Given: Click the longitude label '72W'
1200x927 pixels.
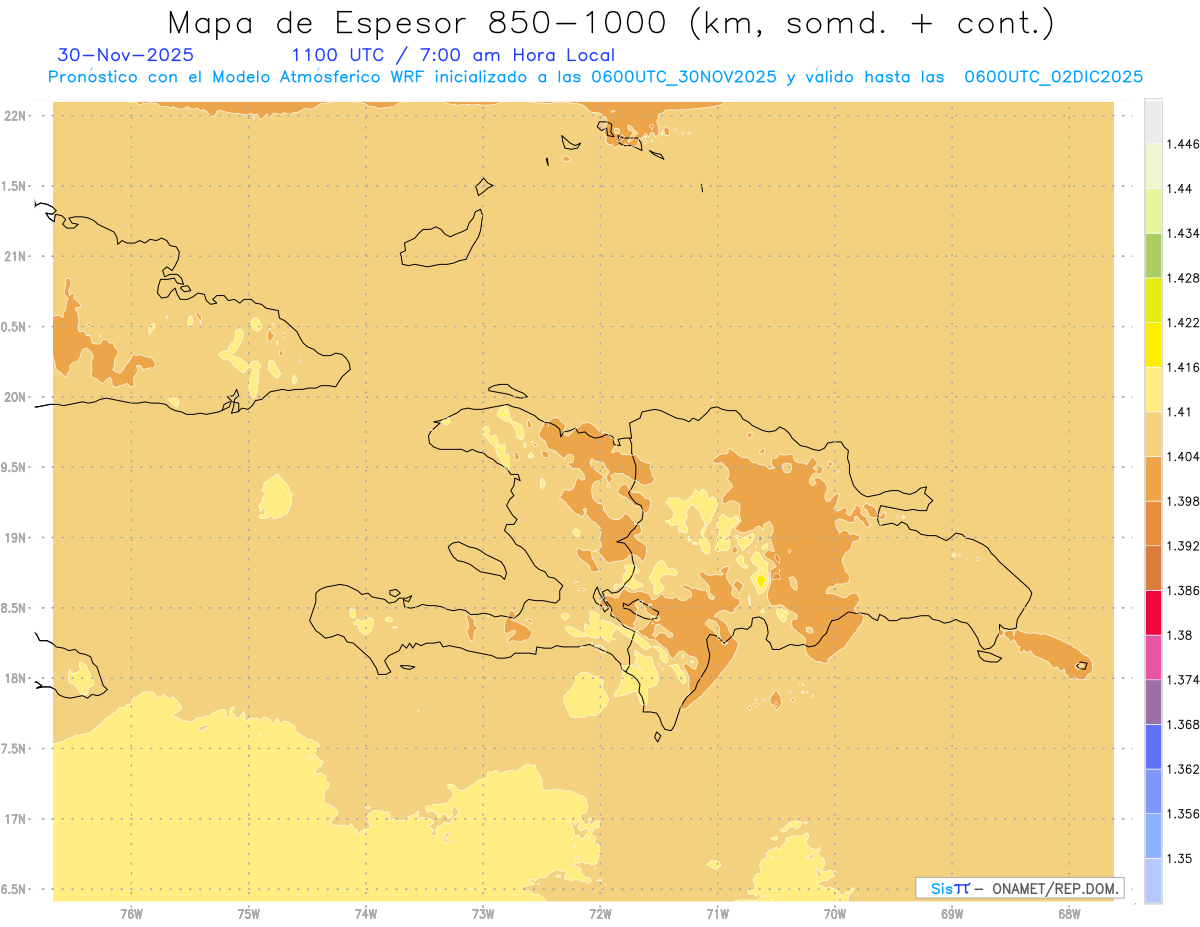Looking at the screenshot, I should click(600, 913).
